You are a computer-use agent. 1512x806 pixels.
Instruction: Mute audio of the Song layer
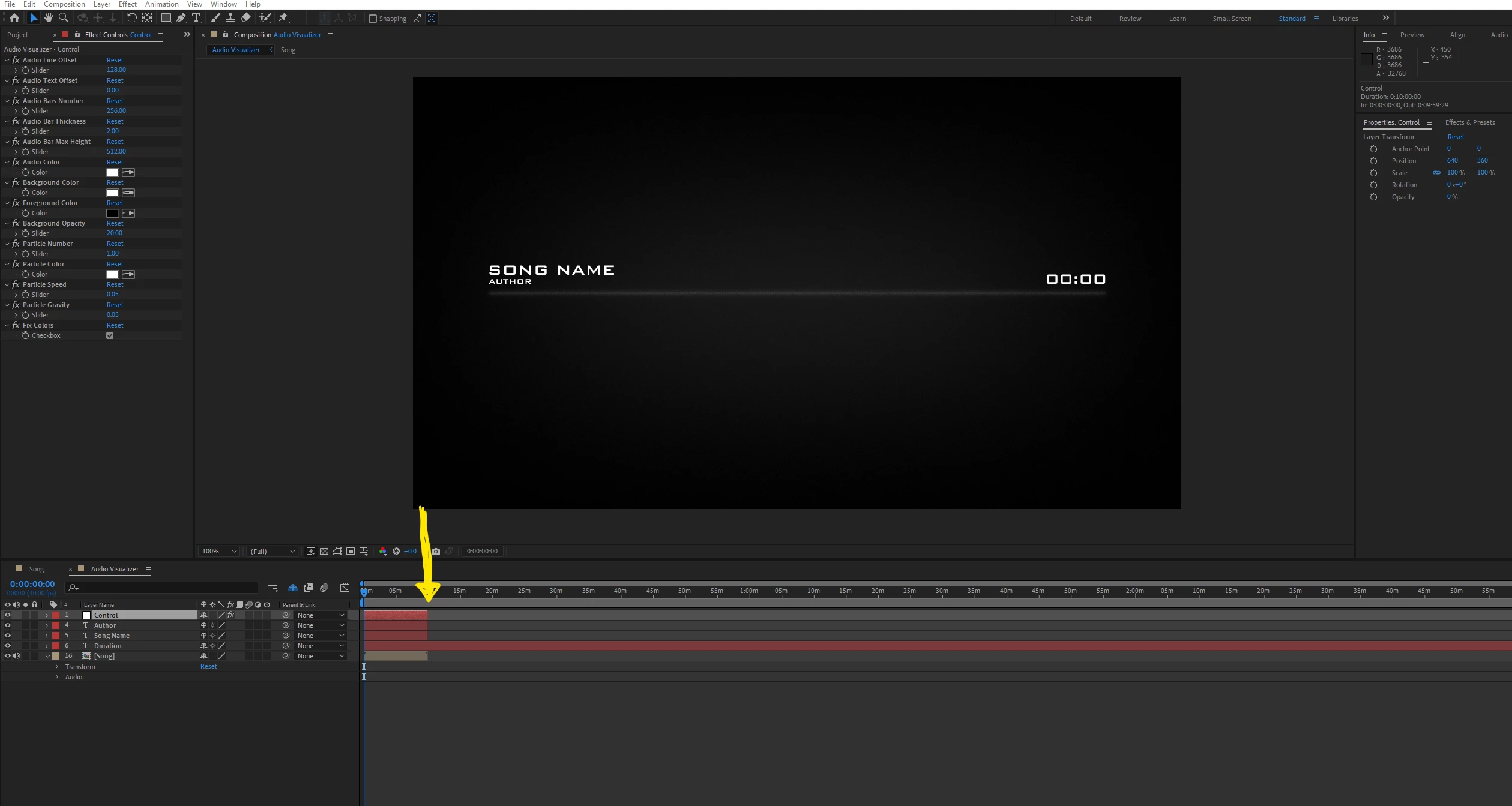coord(17,656)
